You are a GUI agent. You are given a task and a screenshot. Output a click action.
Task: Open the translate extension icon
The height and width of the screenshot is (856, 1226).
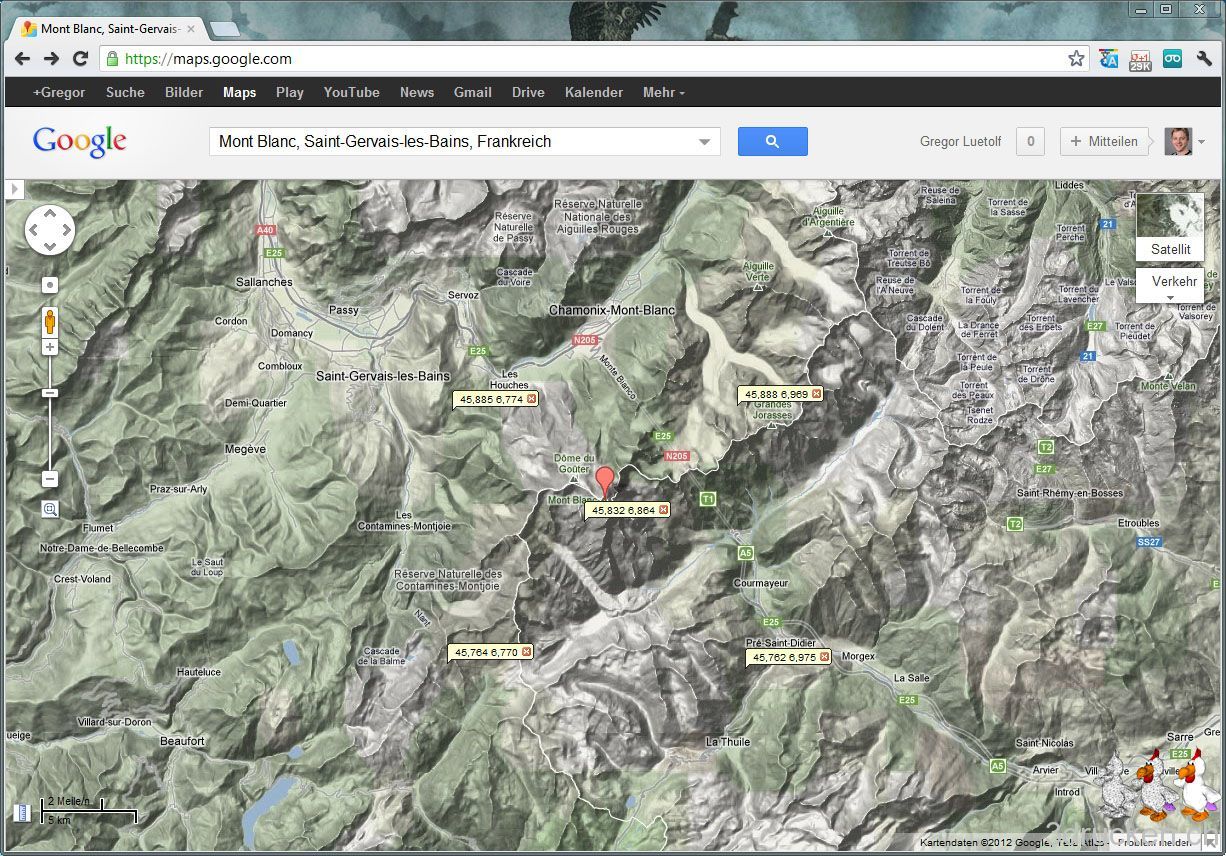point(1108,59)
